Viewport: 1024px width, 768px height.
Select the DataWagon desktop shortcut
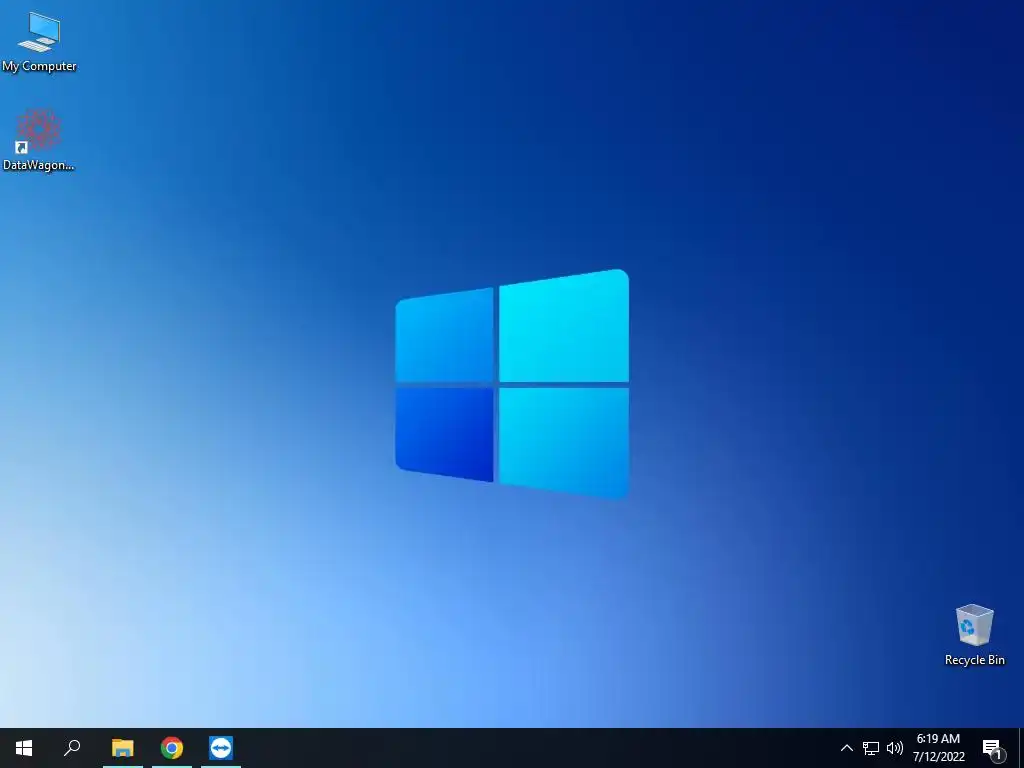pyautogui.click(x=39, y=140)
